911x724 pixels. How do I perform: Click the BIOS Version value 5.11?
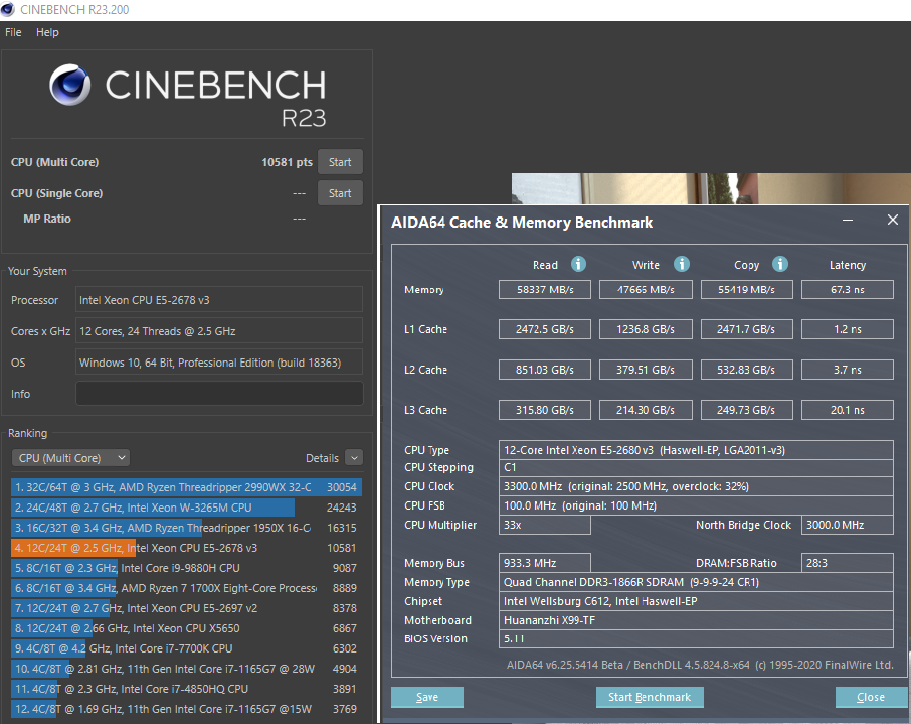[696, 638]
